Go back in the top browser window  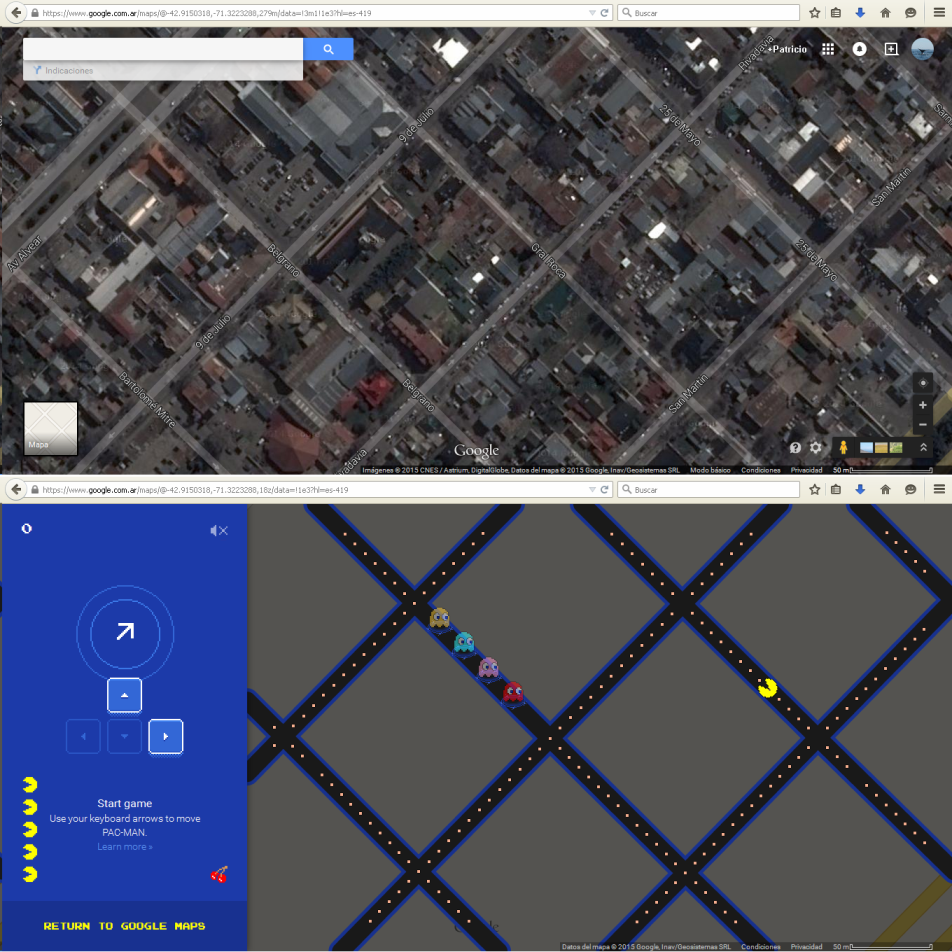(x=16, y=13)
